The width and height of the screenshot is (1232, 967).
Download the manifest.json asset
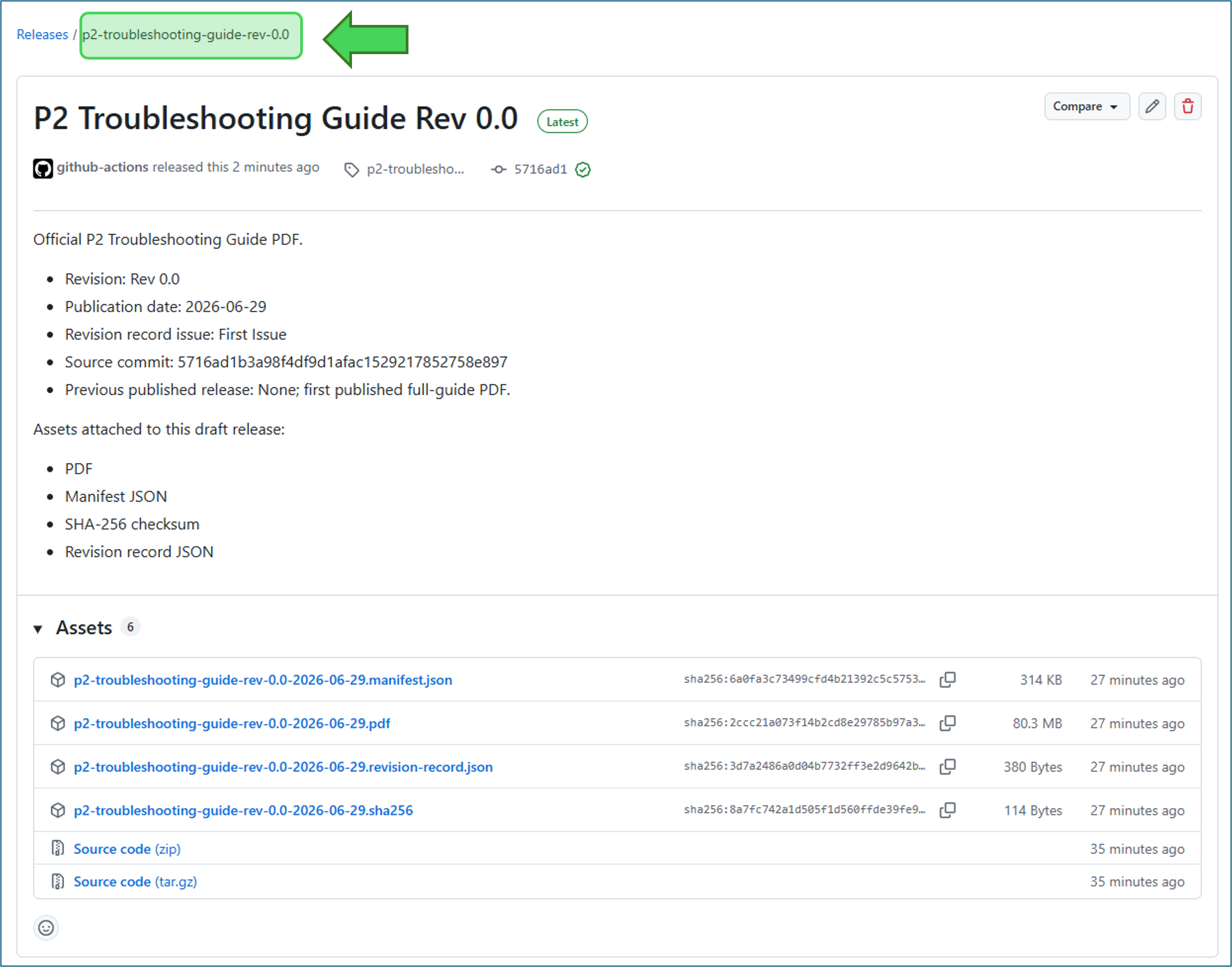click(263, 679)
